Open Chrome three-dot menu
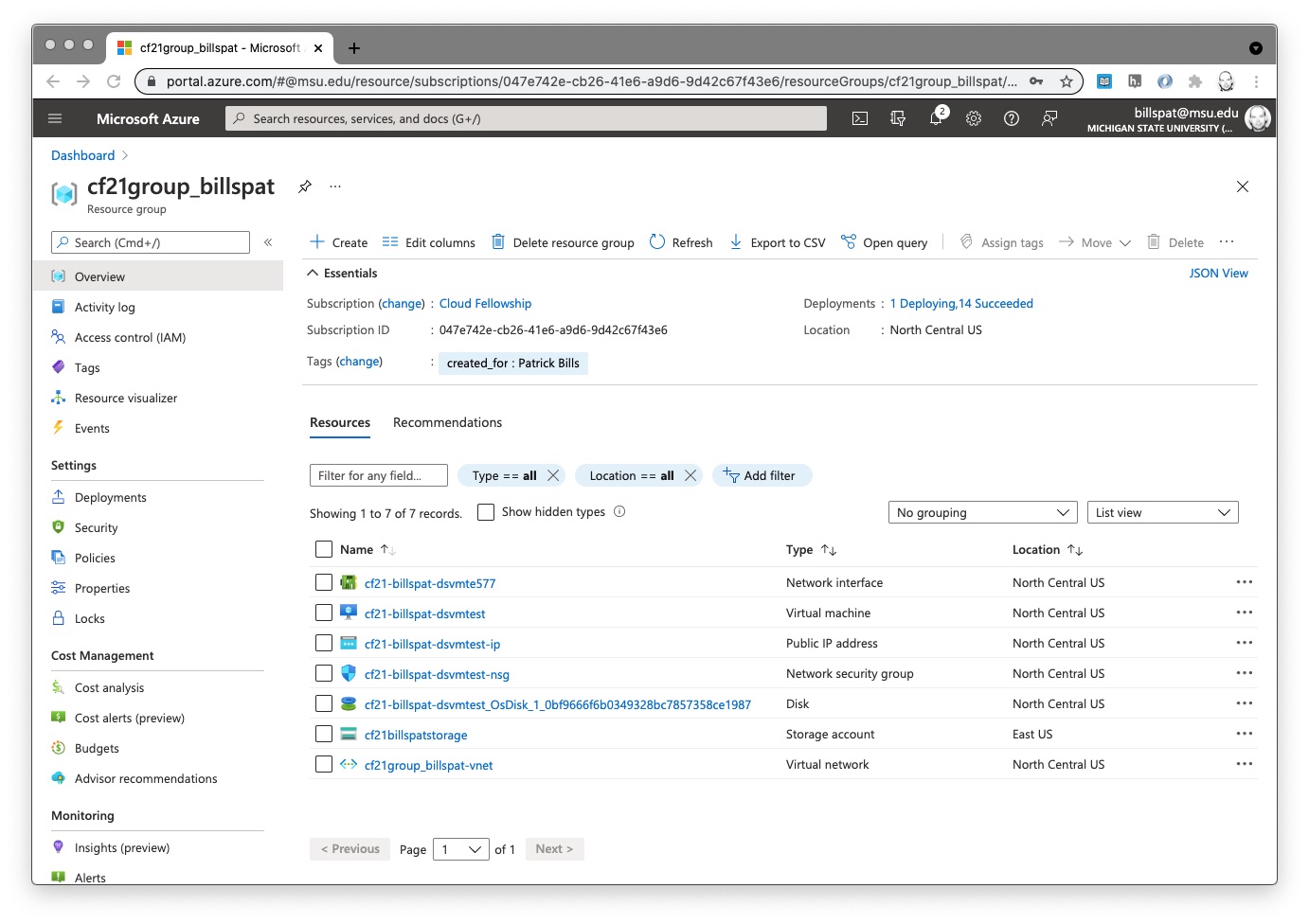 tap(1256, 81)
